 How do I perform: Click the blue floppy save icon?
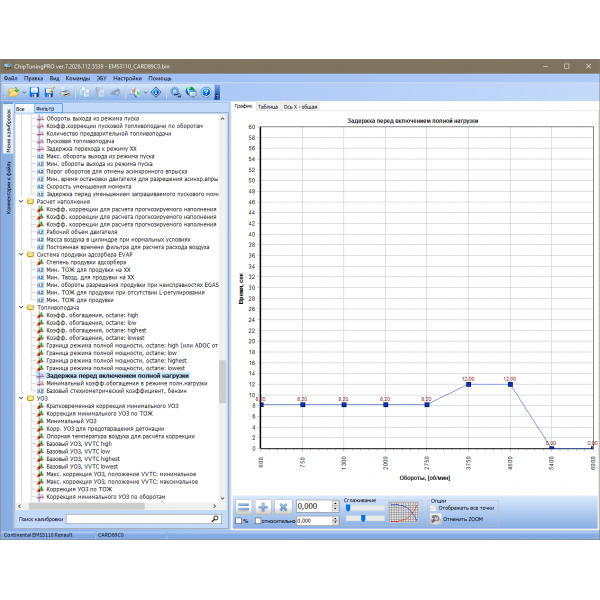pyautogui.click(x=33, y=92)
